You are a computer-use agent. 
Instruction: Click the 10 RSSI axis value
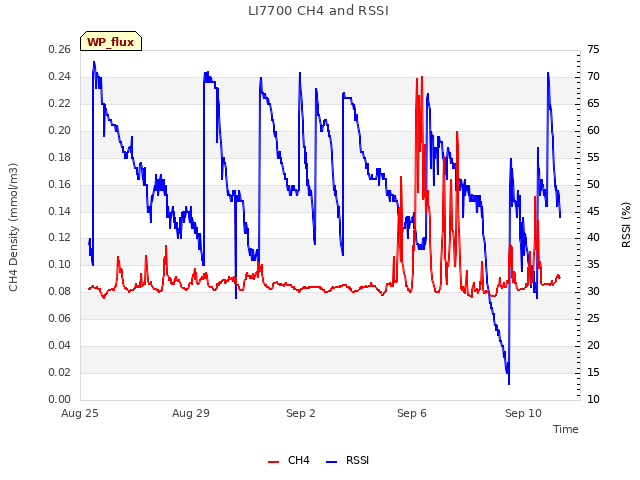(593, 399)
